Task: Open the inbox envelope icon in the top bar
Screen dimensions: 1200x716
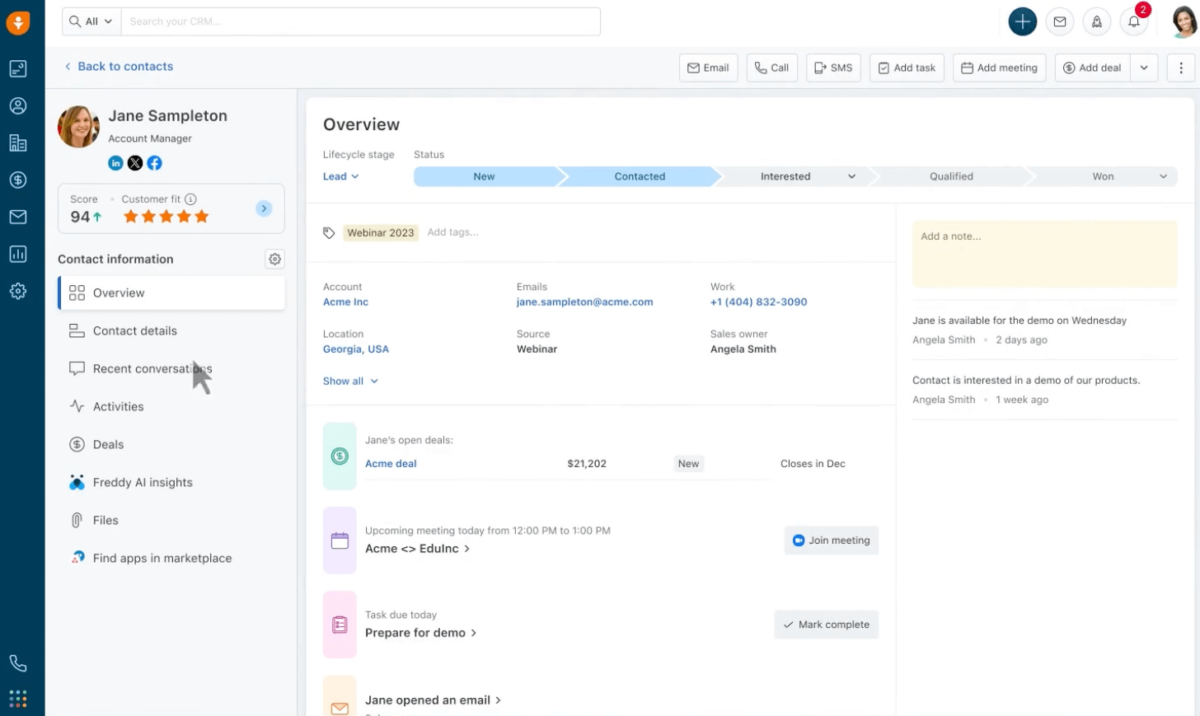Action: [1059, 21]
